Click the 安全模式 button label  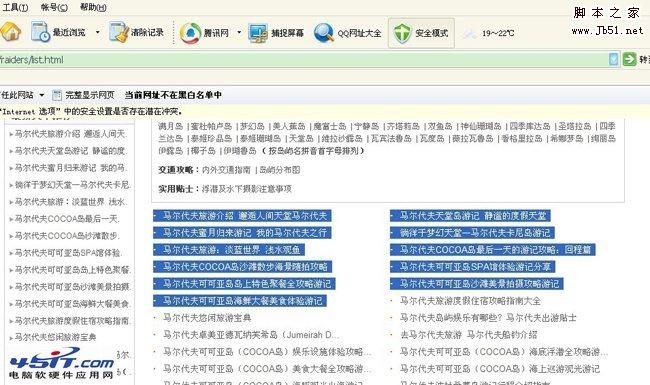(432, 33)
